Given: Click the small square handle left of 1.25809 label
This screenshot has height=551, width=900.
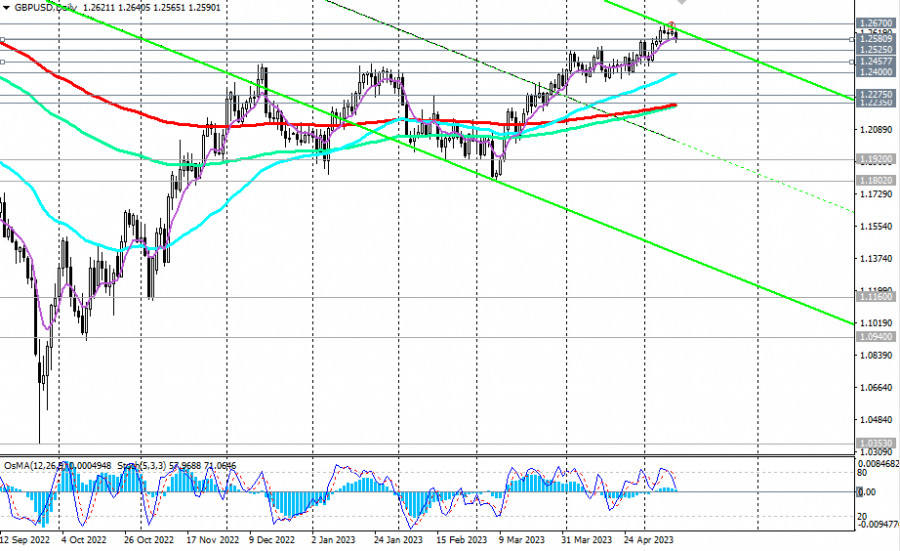Looking at the screenshot, I should [x=851, y=39].
